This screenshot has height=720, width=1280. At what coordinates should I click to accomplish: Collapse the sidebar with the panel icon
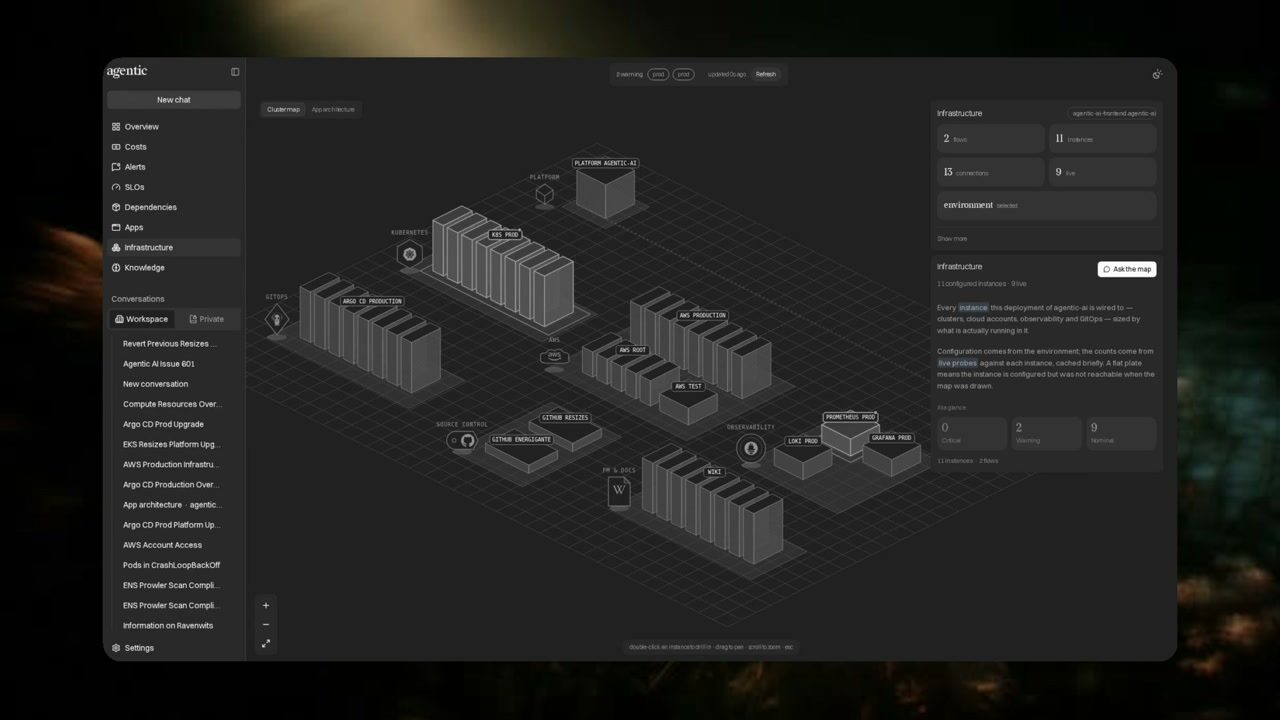pos(235,72)
